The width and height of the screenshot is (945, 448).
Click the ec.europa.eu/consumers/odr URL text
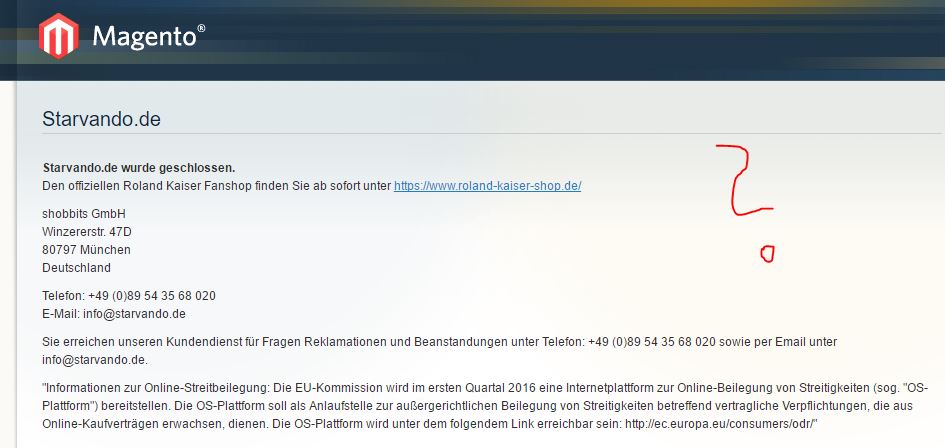coord(719,424)
